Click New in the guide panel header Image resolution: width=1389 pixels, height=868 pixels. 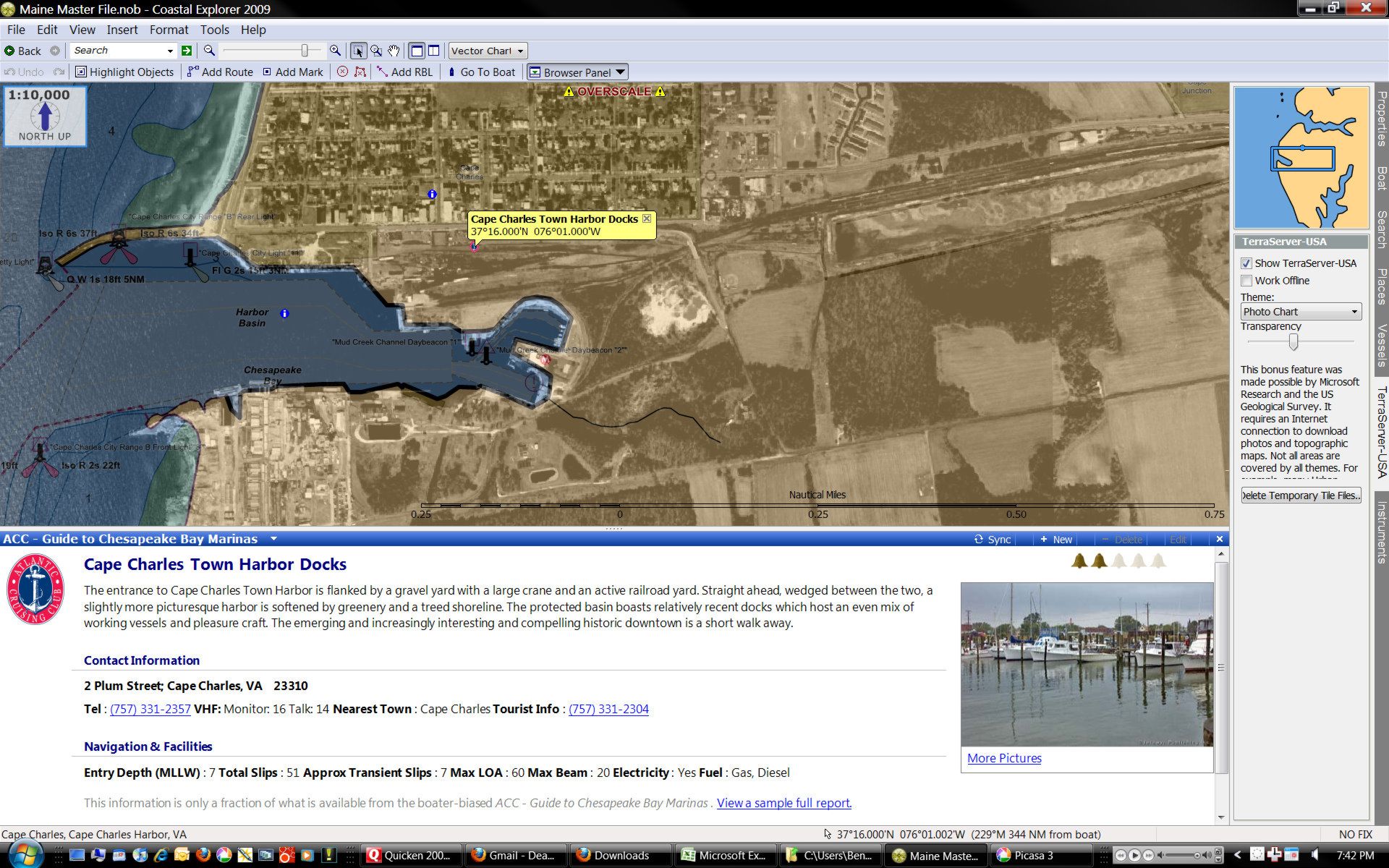(x=1055, y=539)
